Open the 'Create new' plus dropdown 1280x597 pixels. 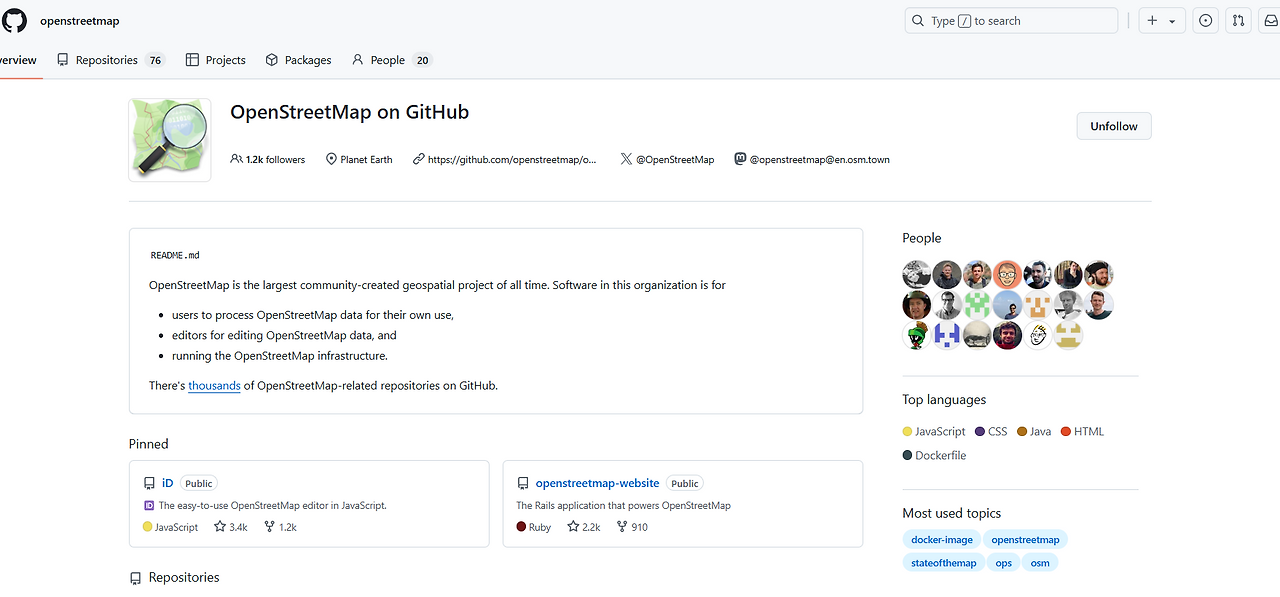[1162, 21]
